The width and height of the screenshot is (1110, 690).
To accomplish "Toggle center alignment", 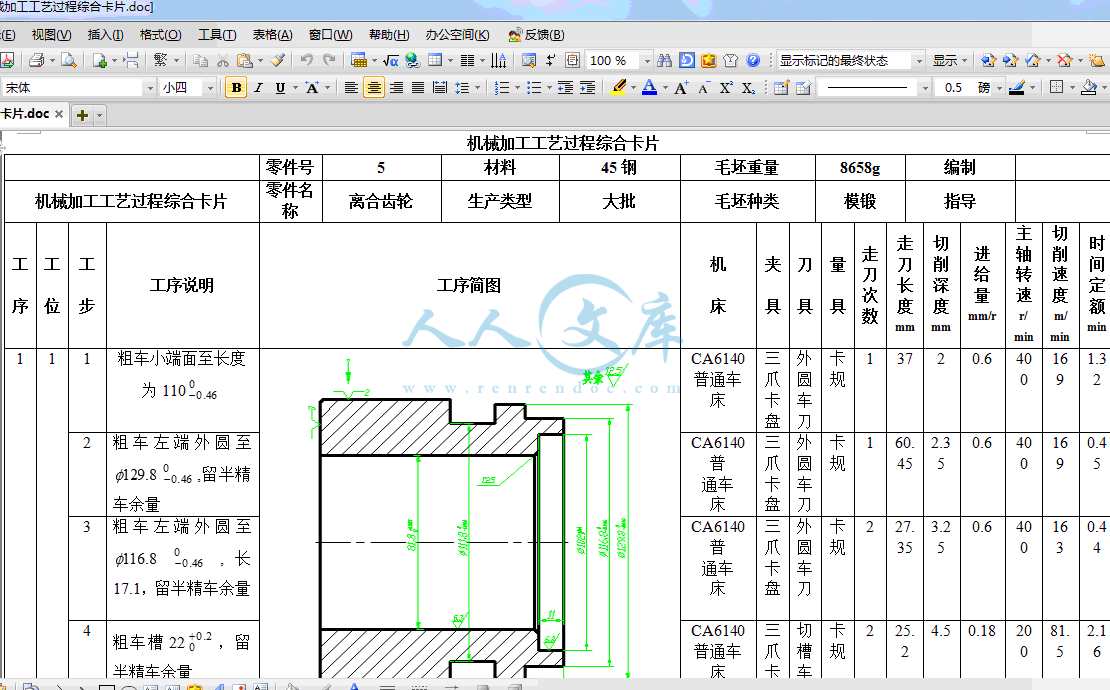I will tap(374, 88).
